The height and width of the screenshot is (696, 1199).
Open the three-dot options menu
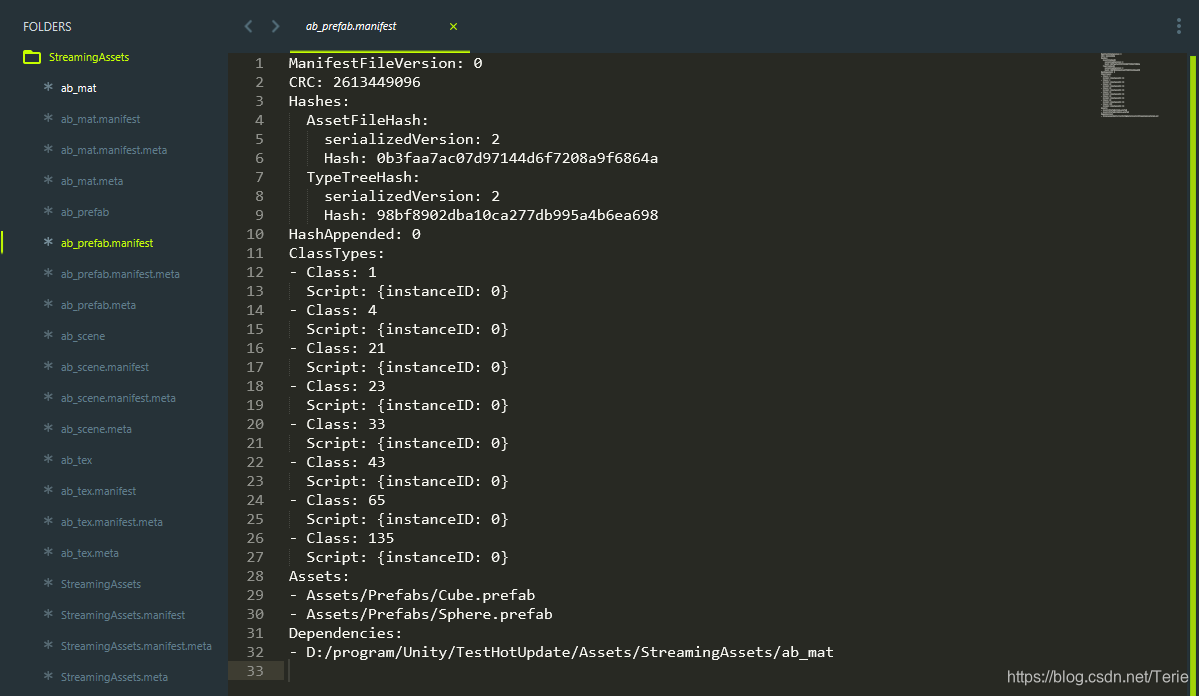[x=1178, y=26]
